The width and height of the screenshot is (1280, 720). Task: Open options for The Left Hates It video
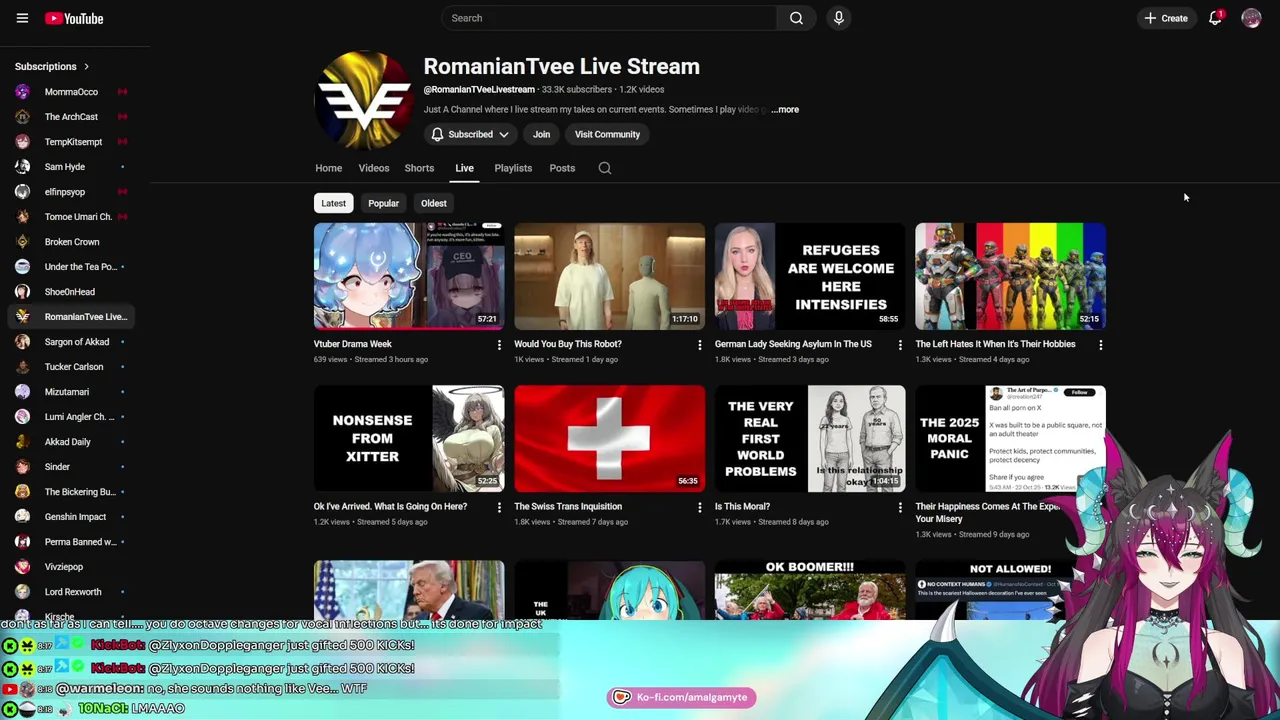point(1100,345)
